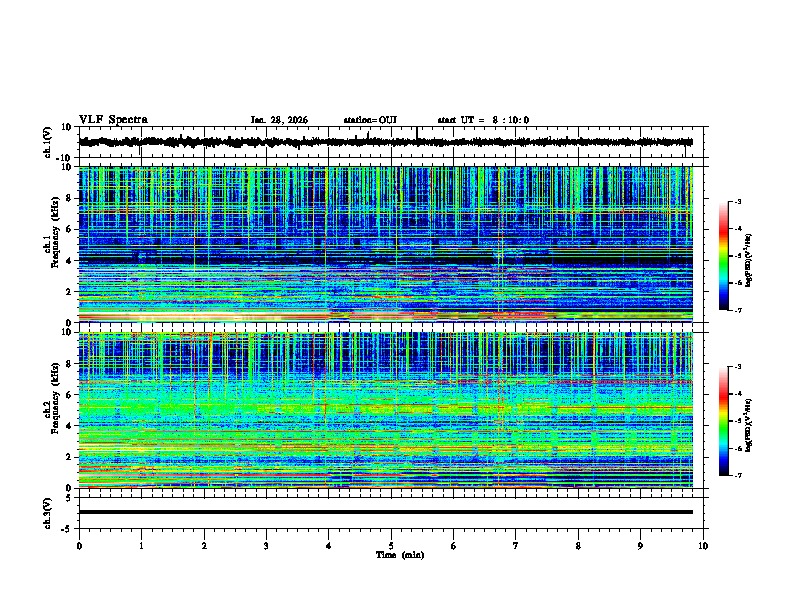Click time axis tick label "1" minute
792x612 pixels.
pos(141,546)
